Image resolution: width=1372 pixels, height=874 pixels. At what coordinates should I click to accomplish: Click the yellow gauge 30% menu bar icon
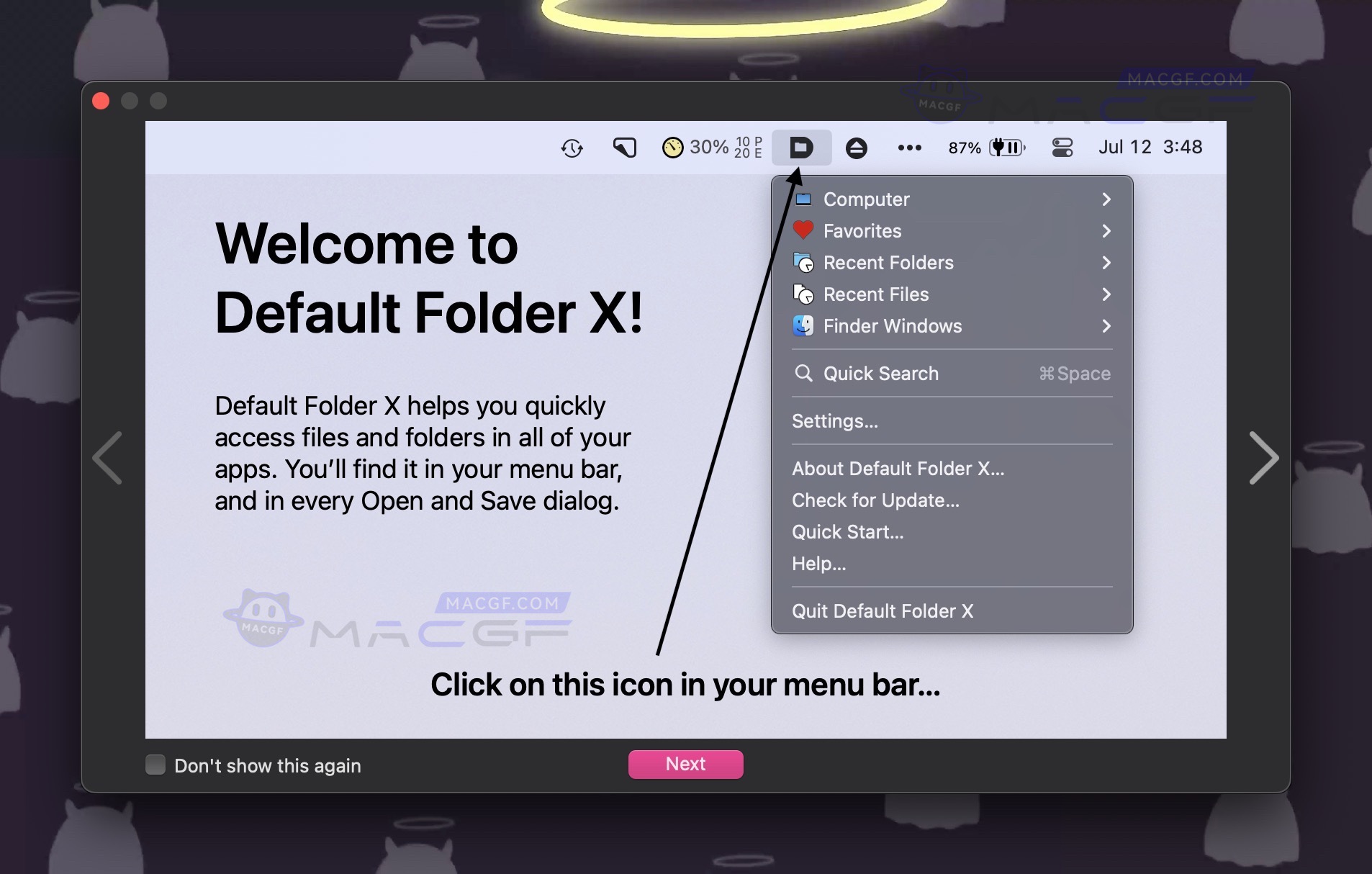(672, 147)
